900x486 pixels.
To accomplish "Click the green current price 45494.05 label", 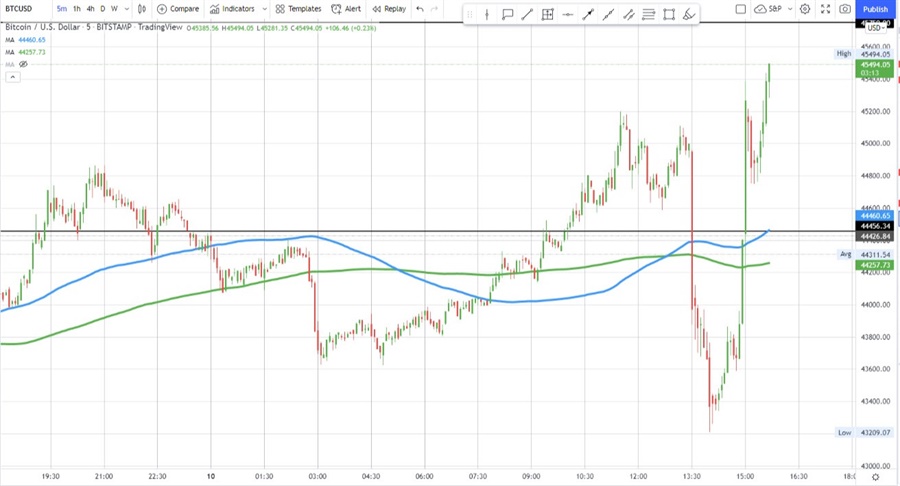I will tap(875, 68).
